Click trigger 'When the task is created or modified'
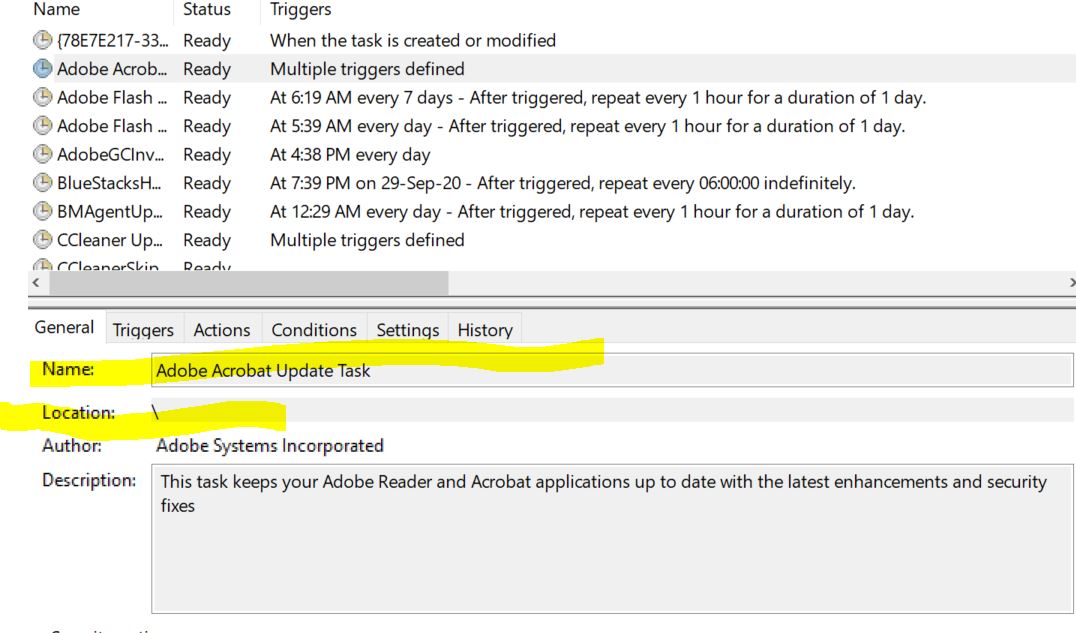1076x633 pixels. [x=413, y=41]
